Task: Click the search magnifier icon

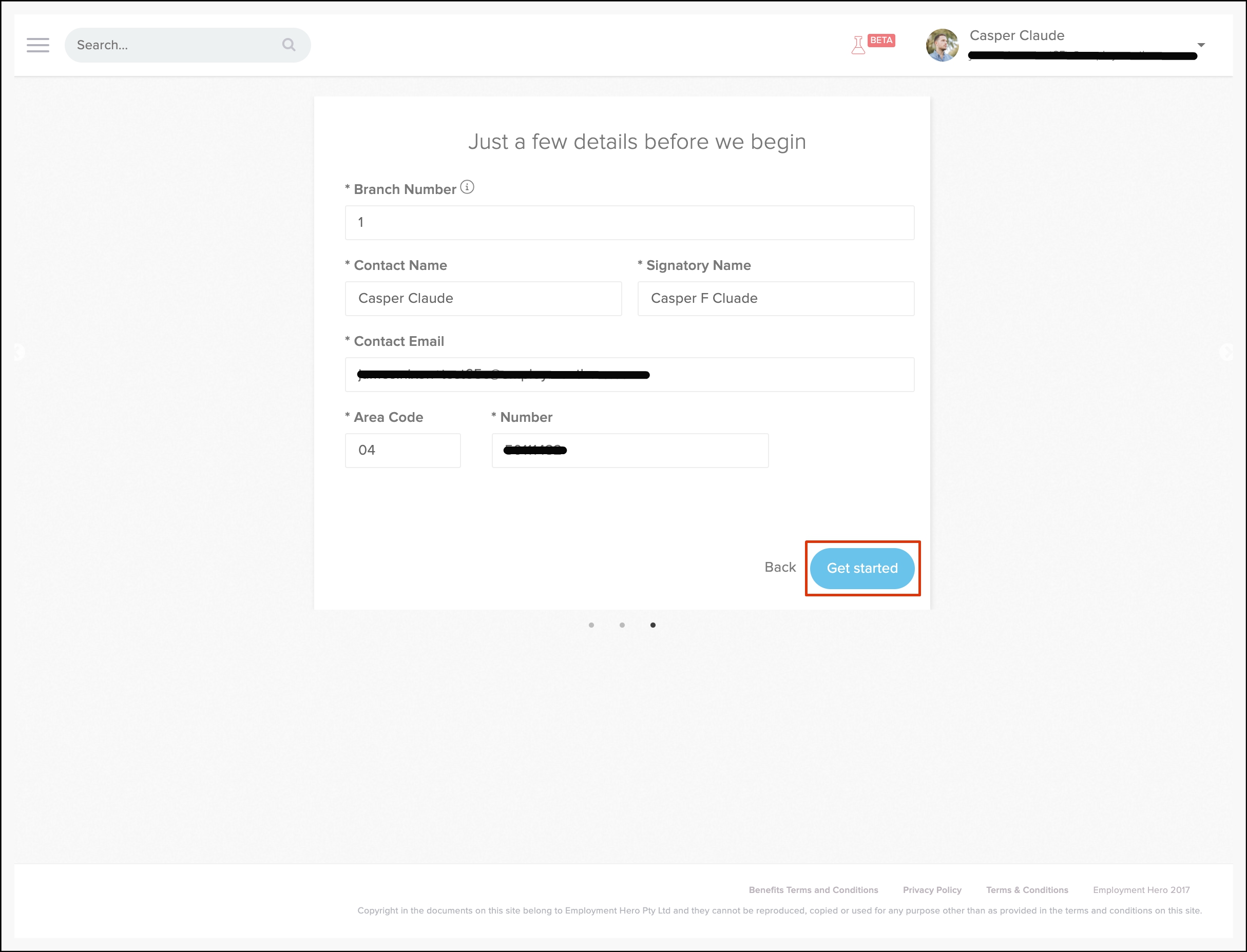Action: (x=289, y=45)
